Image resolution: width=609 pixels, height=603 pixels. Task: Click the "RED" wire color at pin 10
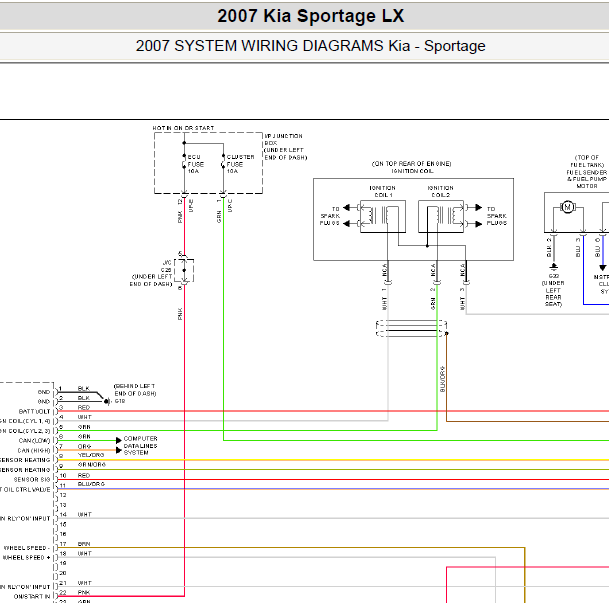coord(84,475)
